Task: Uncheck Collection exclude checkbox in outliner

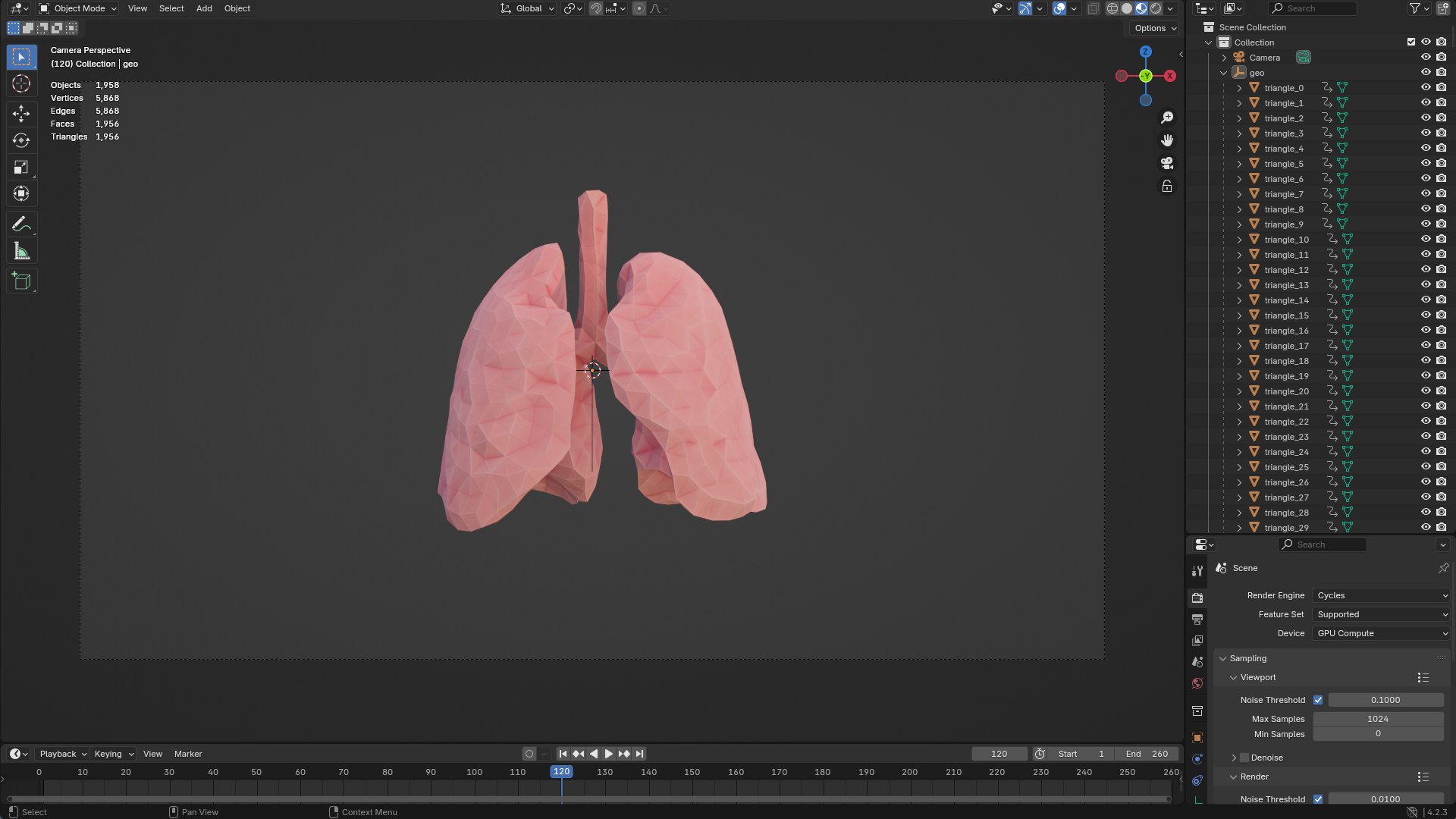Action: pyautogui.click(x=1411, y=42)
